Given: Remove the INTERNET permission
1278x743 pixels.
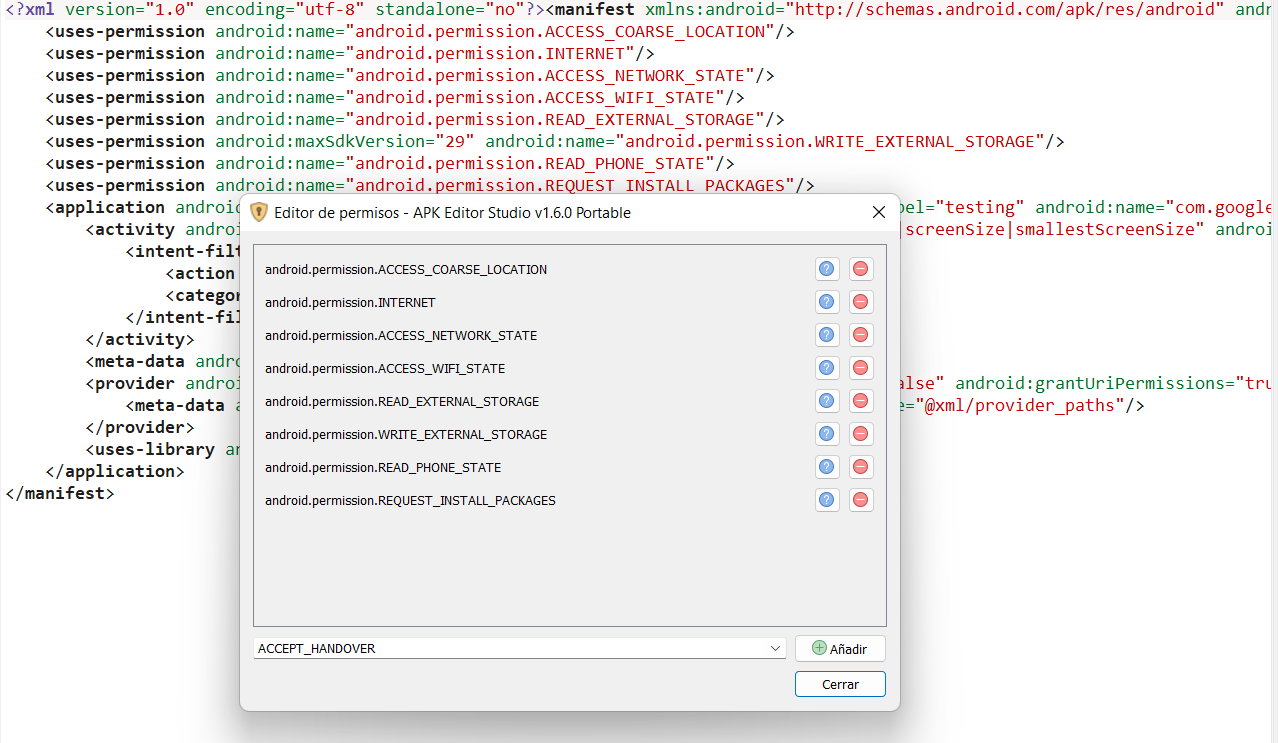Looking at the screenshot, I should tap(860, 302).
